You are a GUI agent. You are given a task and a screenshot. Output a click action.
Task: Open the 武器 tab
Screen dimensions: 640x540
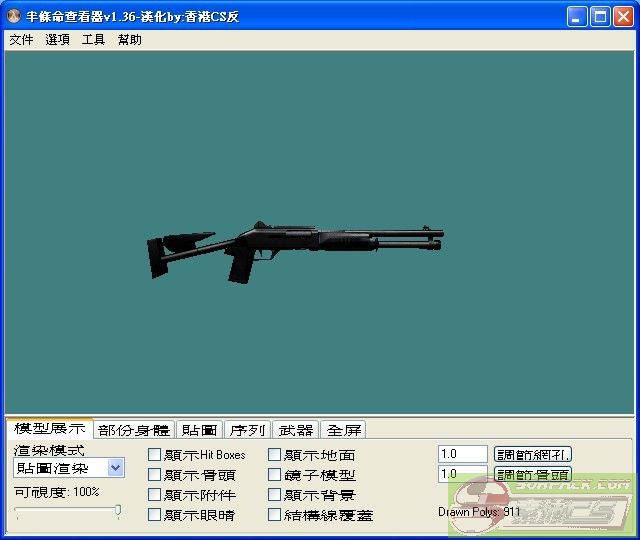[x=295, y=430]
